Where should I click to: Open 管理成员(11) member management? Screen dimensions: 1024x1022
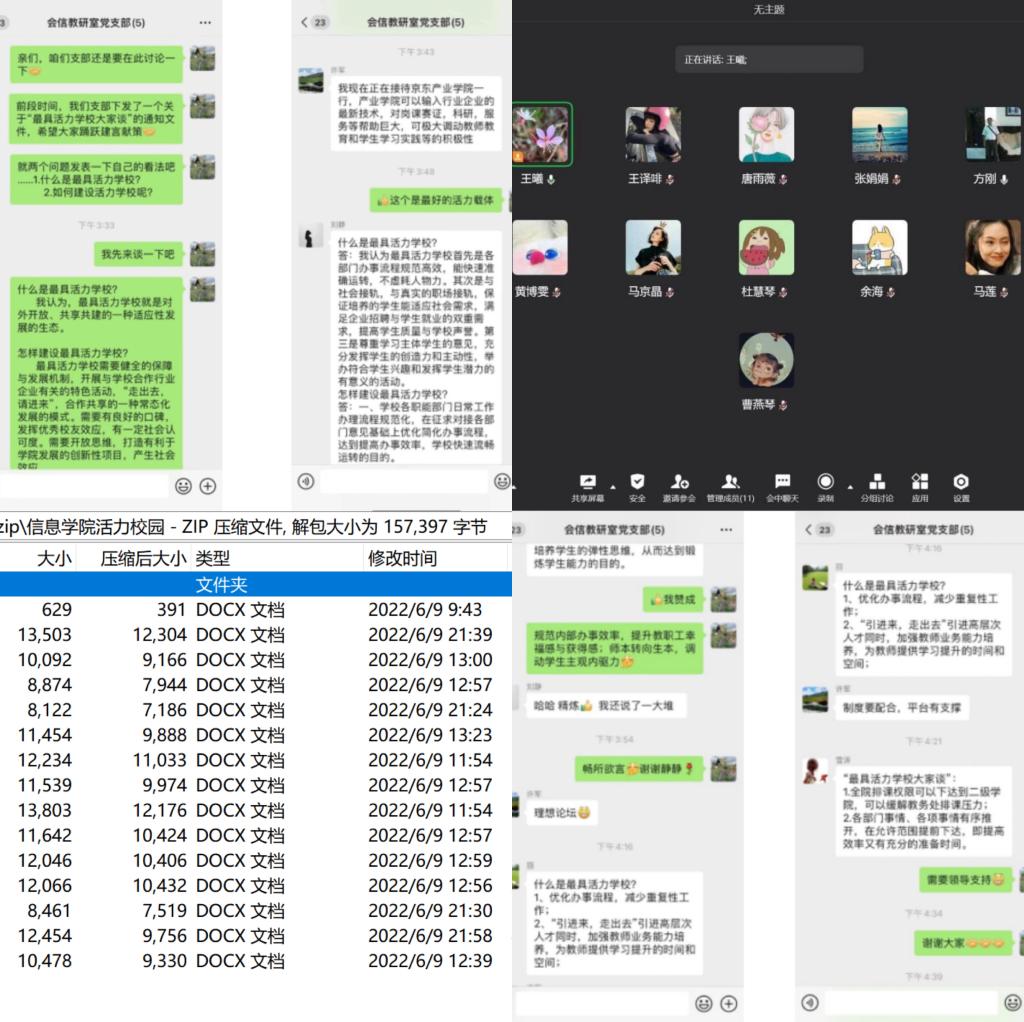pos(731,482)
